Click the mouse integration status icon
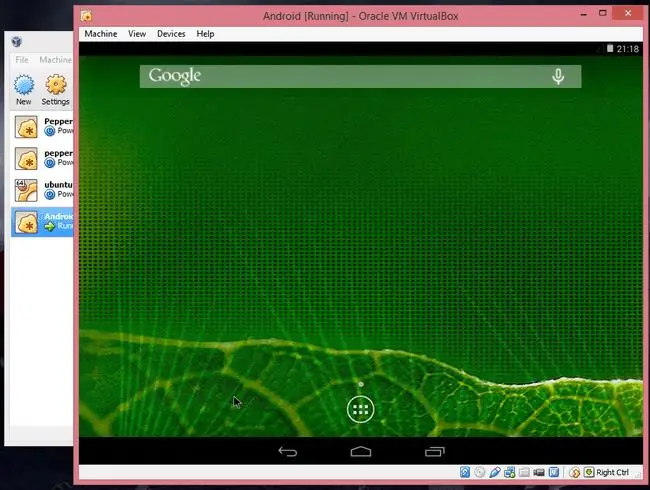Screen dimensions: 650x490 [574, 472]
